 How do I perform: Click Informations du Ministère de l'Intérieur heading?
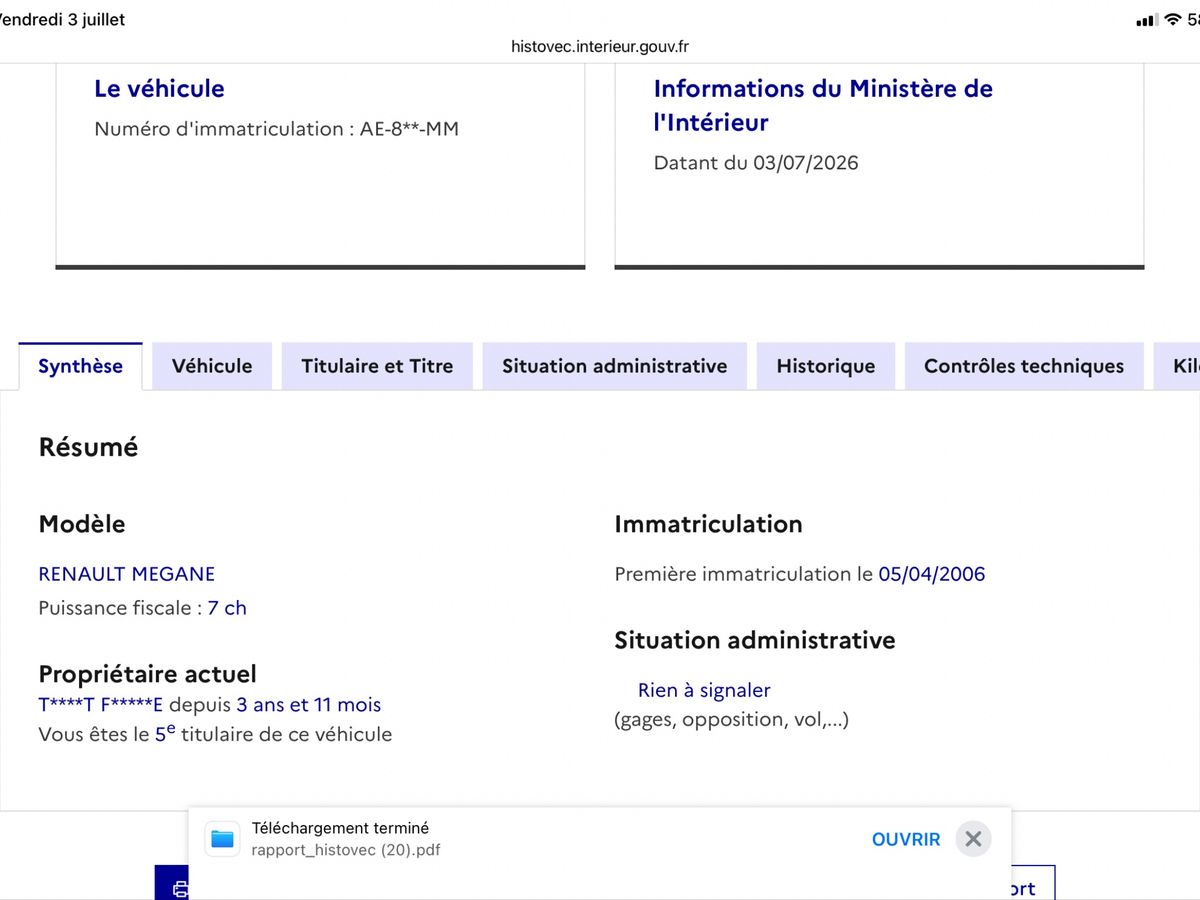[823, 105]
